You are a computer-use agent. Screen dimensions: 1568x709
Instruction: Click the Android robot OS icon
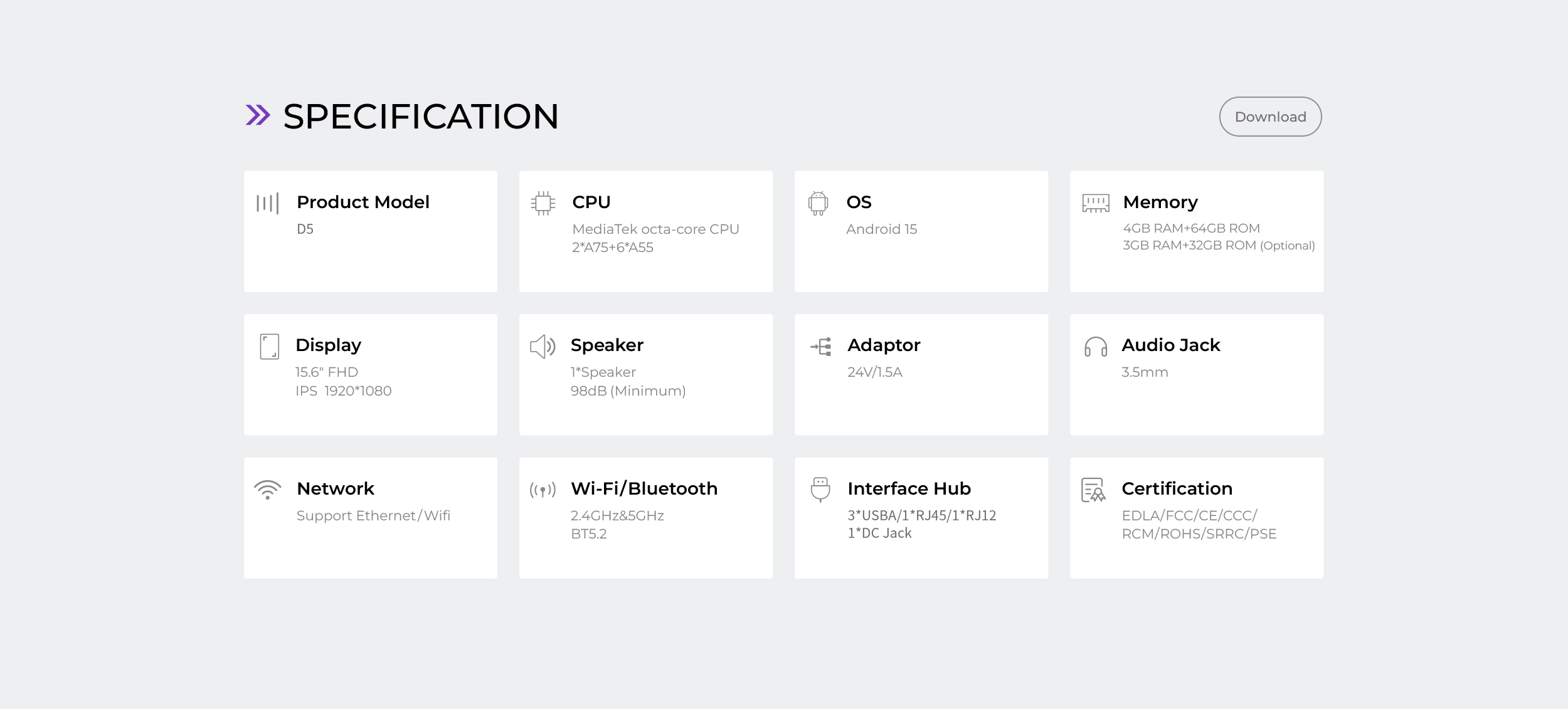(818, 203)
